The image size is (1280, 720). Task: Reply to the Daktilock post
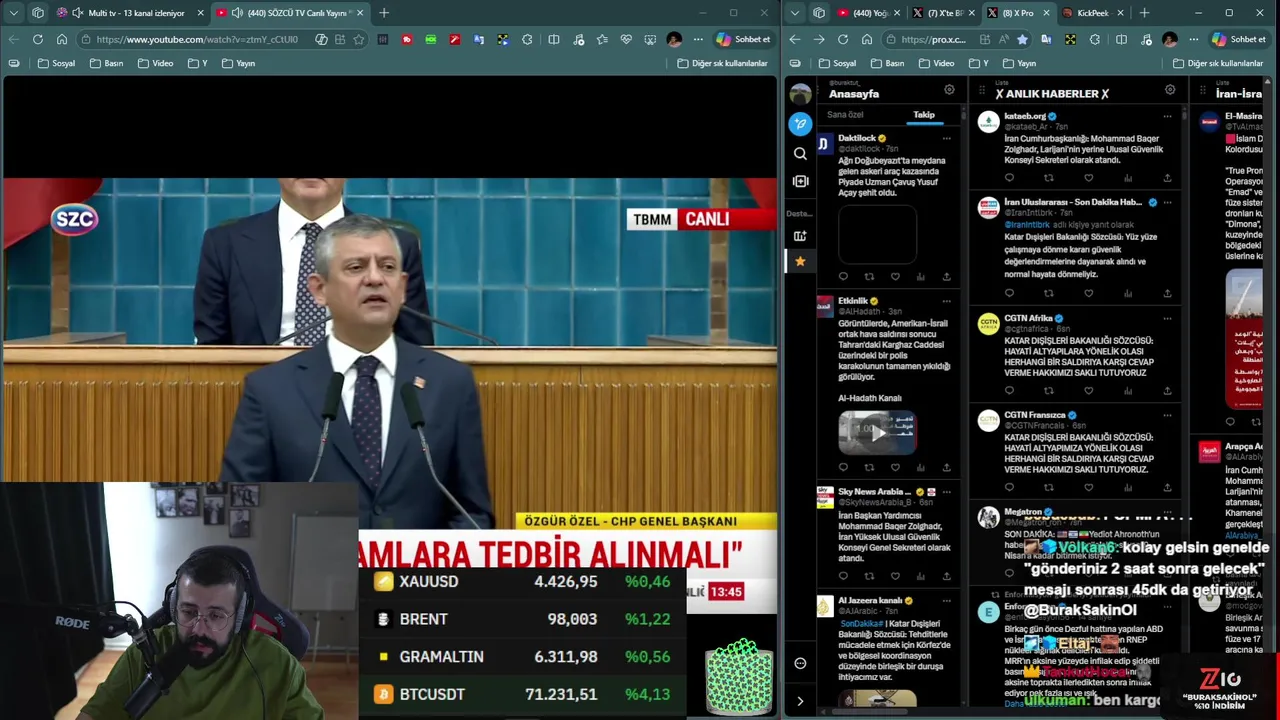click(x=843, y=277)
